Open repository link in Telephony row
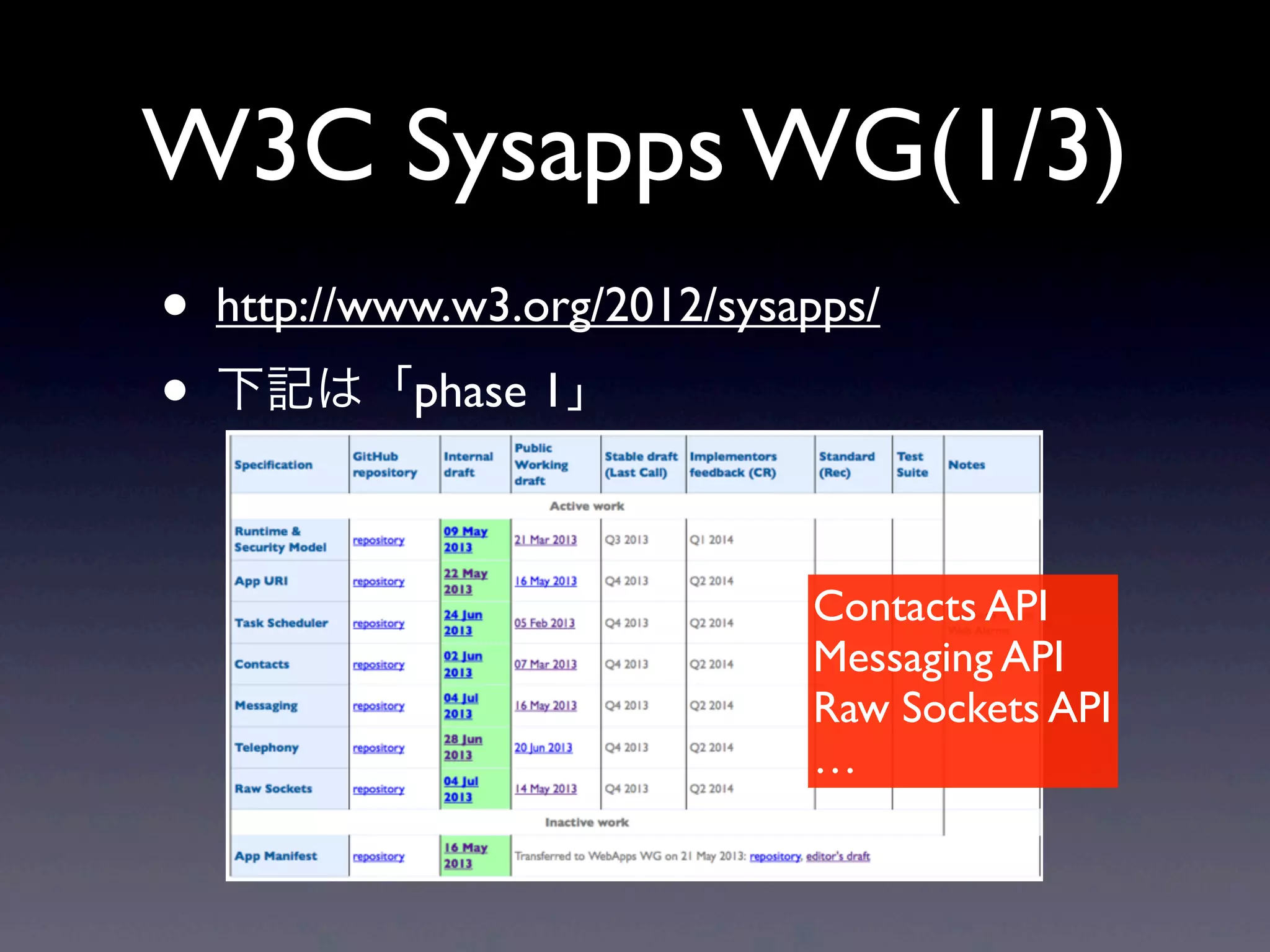 378,747
